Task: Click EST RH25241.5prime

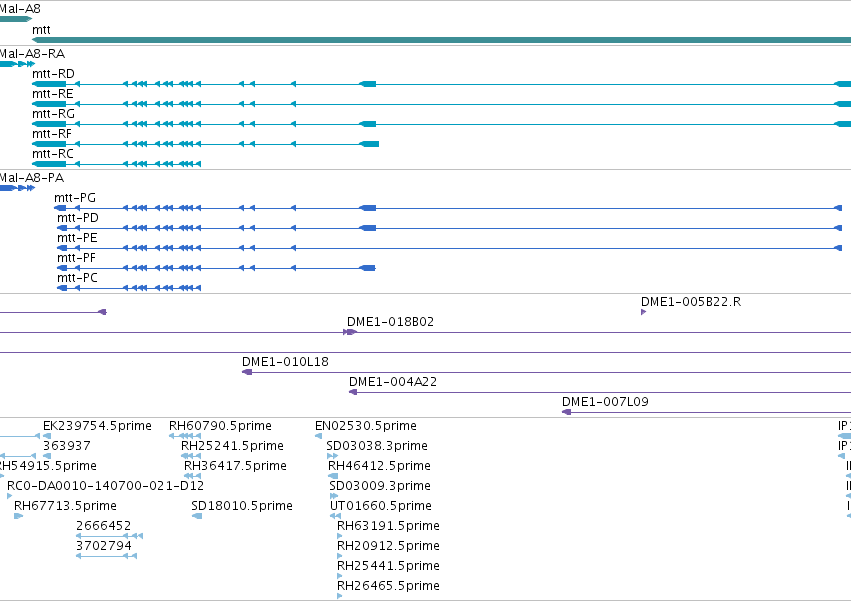Action: click(x=232, y=446)
